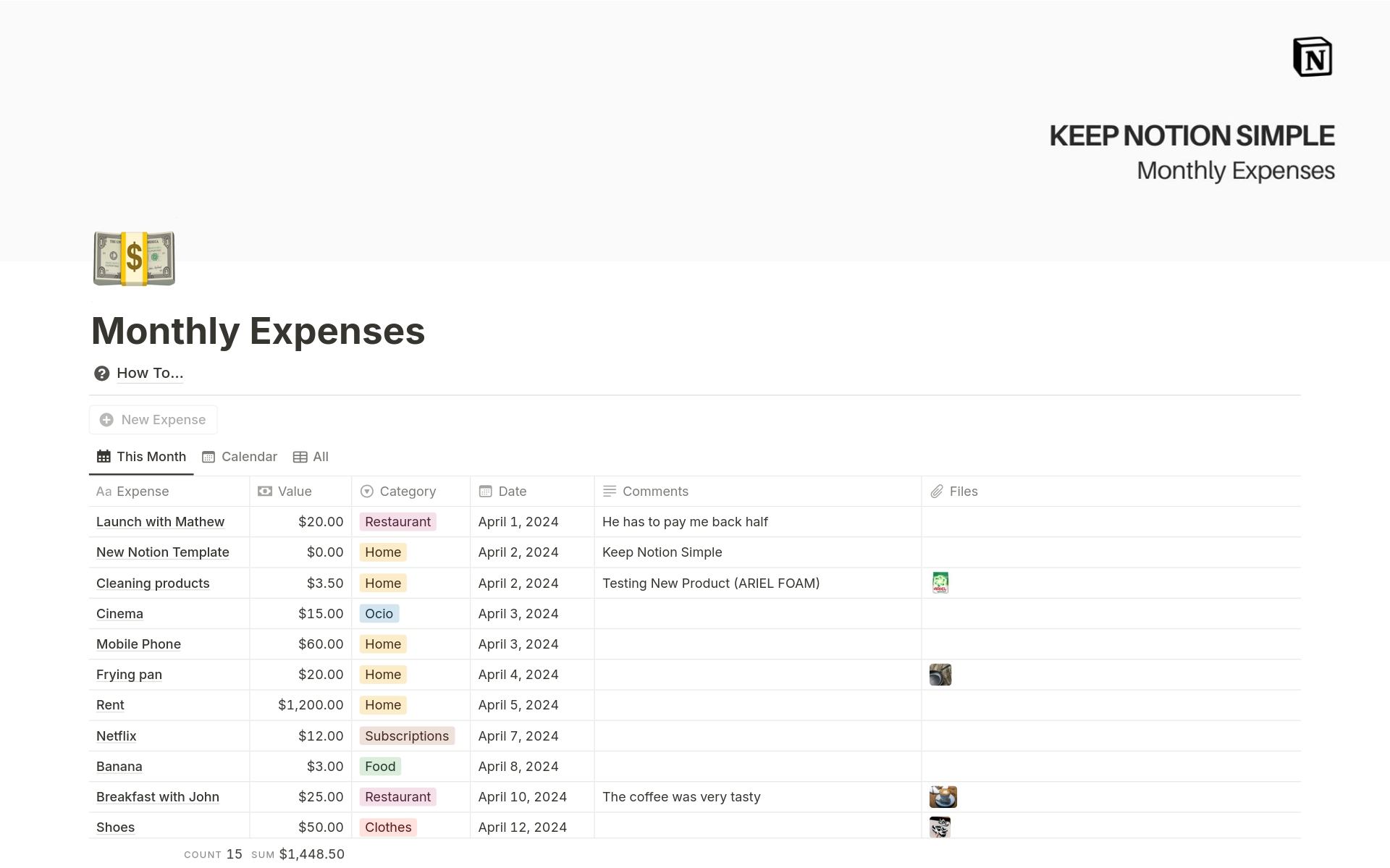Screen dimensions: 1390x868
Task: Click the paperclip Files column icon
Action: (937, 491)
